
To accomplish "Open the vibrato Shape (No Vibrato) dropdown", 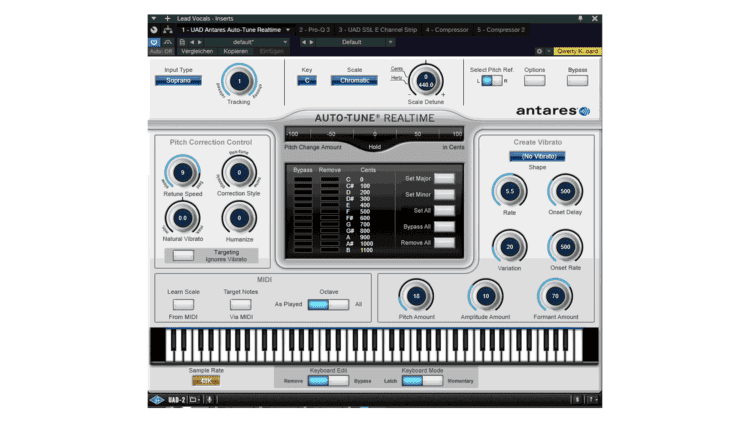I will pyautogui.click(x=537, y=156).
